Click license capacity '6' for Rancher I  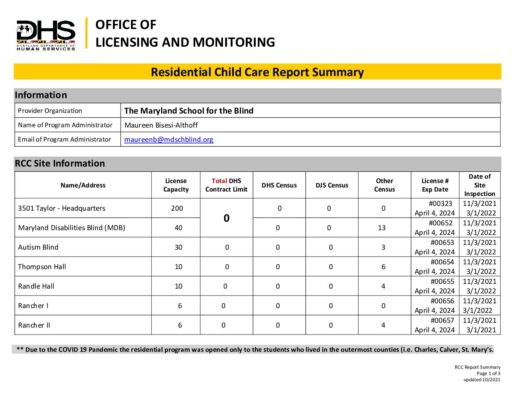click(180, 306)
